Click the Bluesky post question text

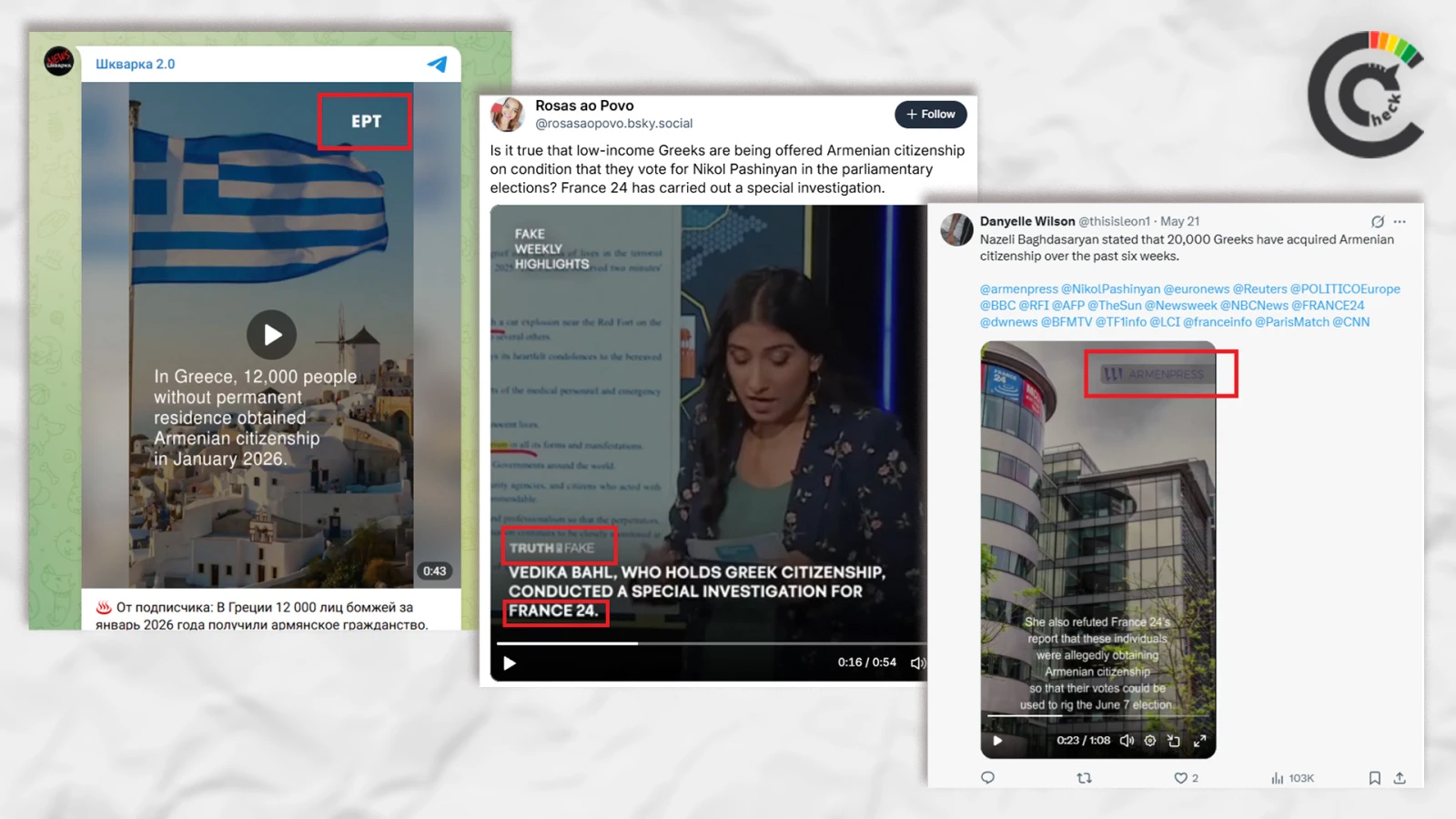coord(727,169)
